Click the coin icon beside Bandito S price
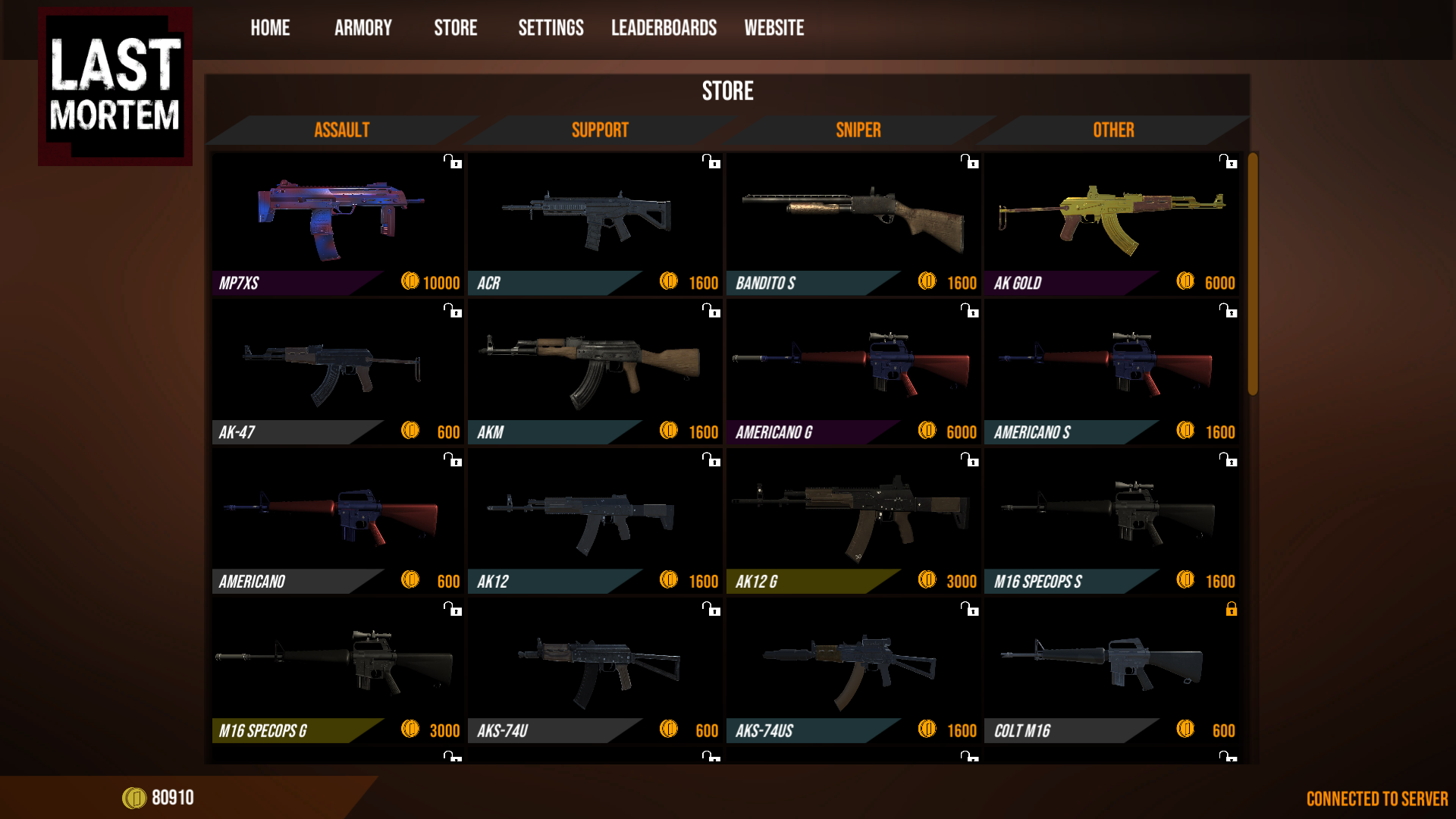Viewport: 1456px width, 819px height. tap(927, 281)
